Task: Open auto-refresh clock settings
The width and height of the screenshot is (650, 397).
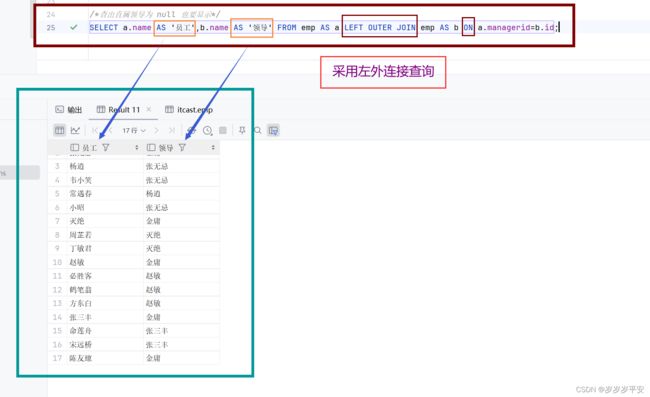Action: (207, 131)
